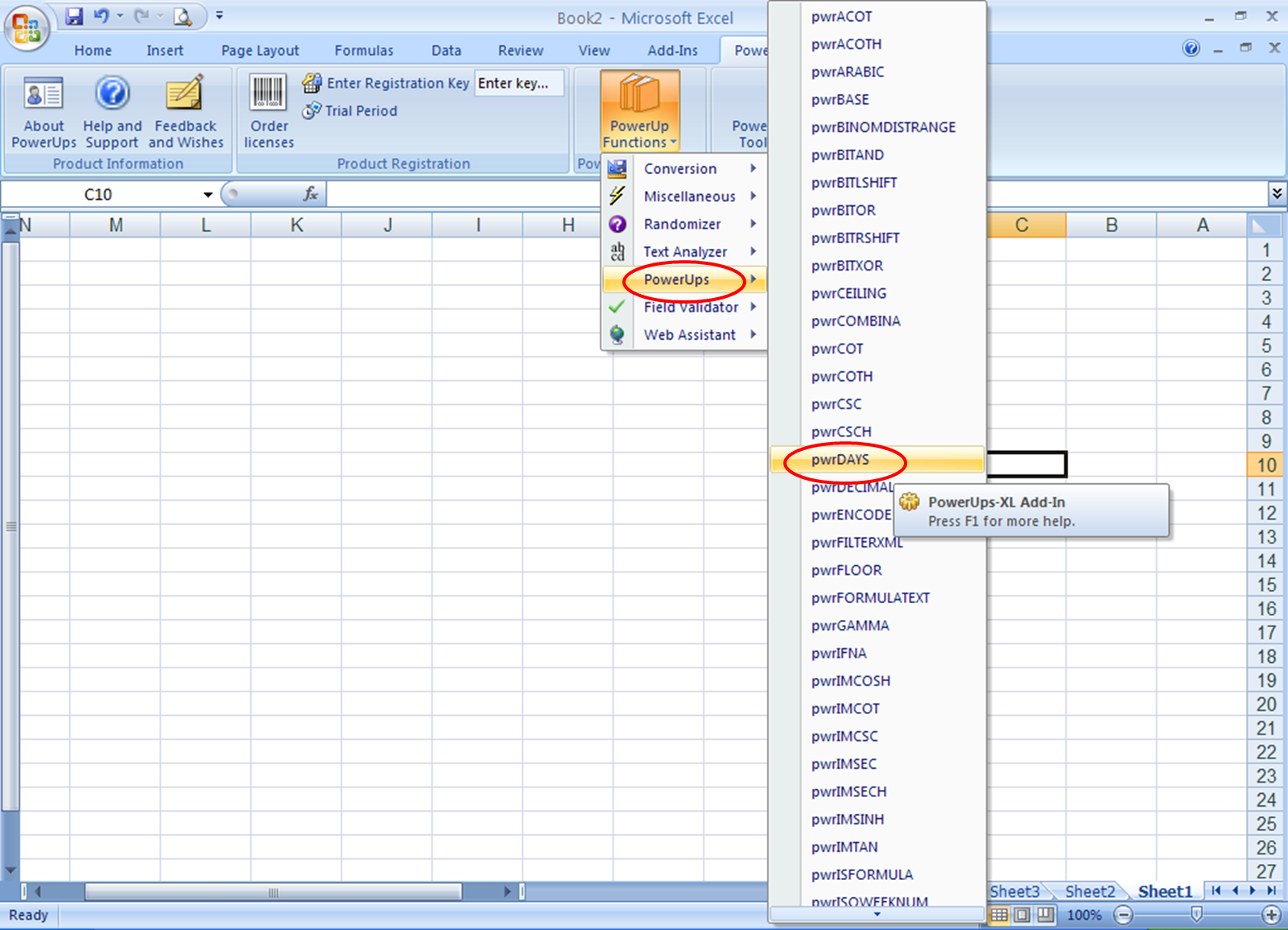This screenshot has width=1288, height=930.
Task: Choose pwrDAYS function
Action: tap(877, 459)
